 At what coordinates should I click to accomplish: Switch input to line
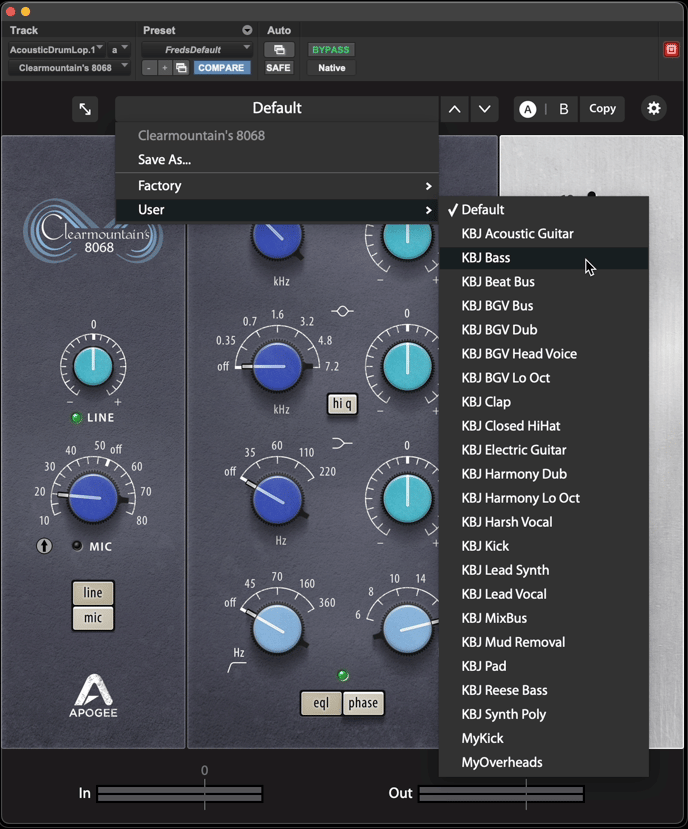coord(93,593)
